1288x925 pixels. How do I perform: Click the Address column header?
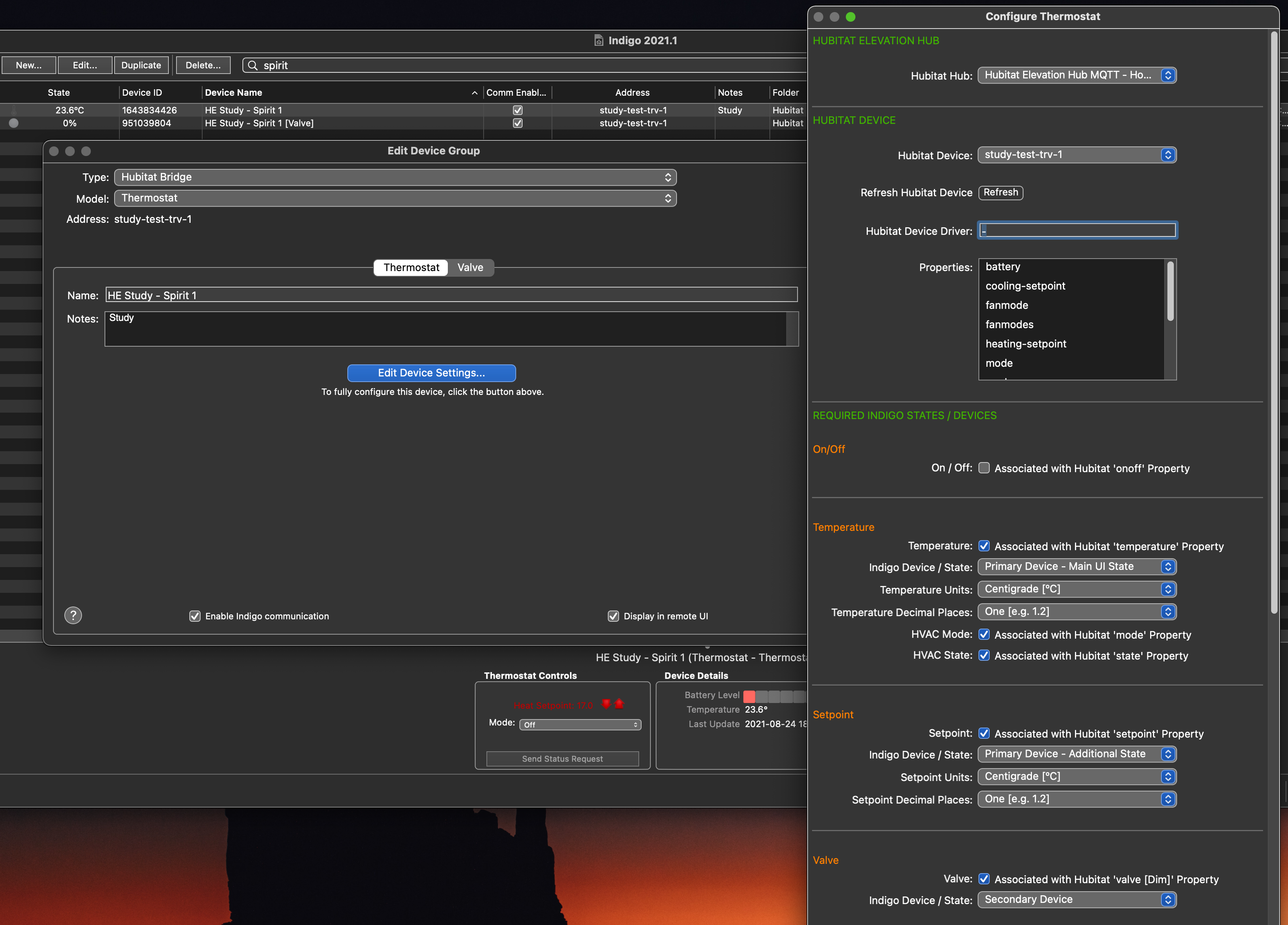633,92
